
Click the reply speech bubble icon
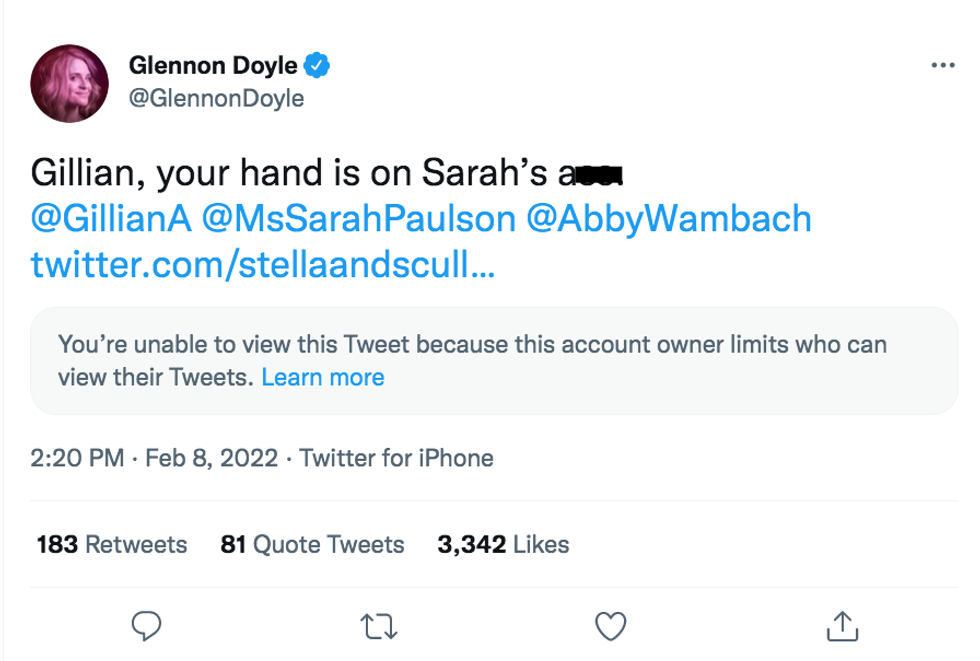tap(147, 626)
